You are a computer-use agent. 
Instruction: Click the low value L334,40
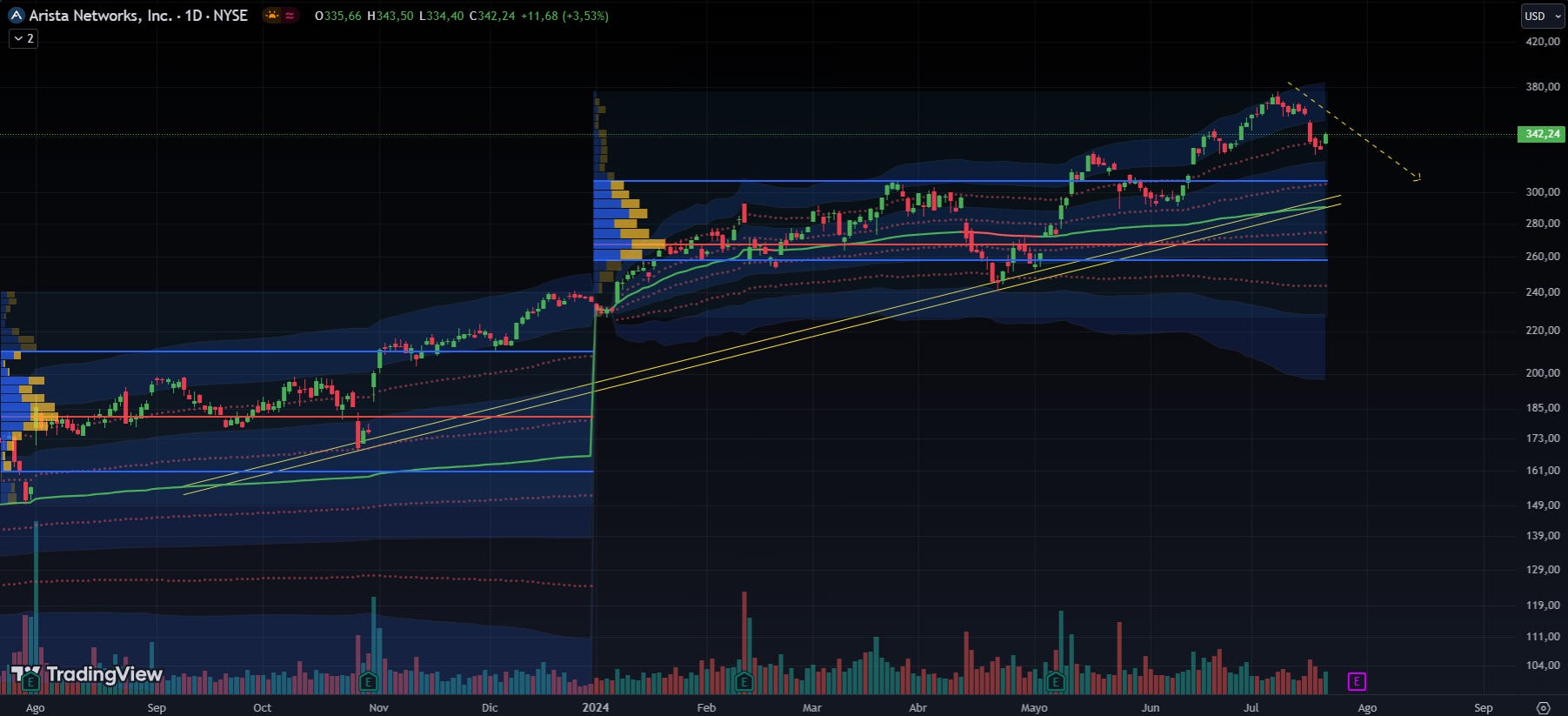(x=442, y=16)
